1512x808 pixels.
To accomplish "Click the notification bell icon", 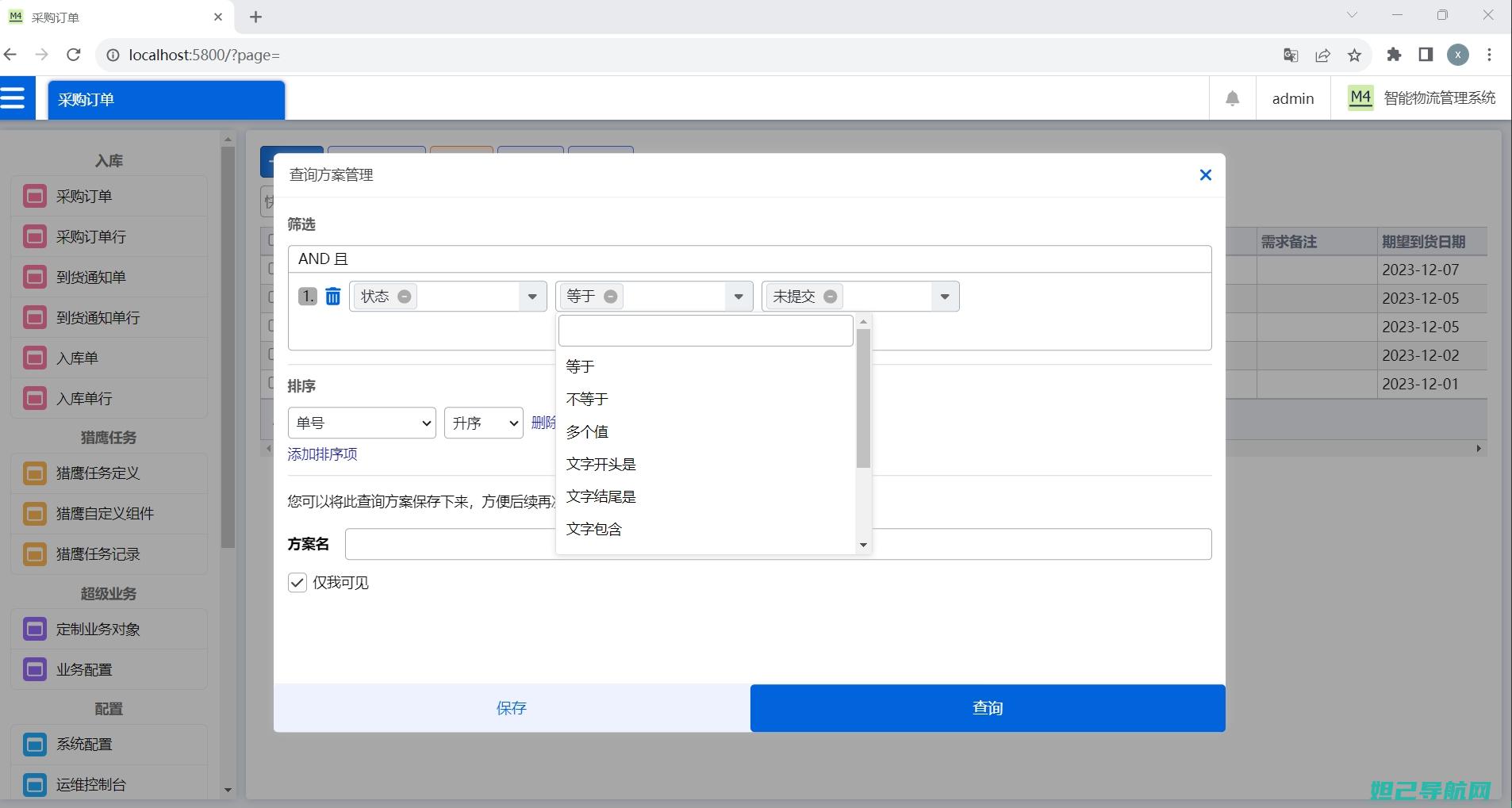I will (1232, 98).
